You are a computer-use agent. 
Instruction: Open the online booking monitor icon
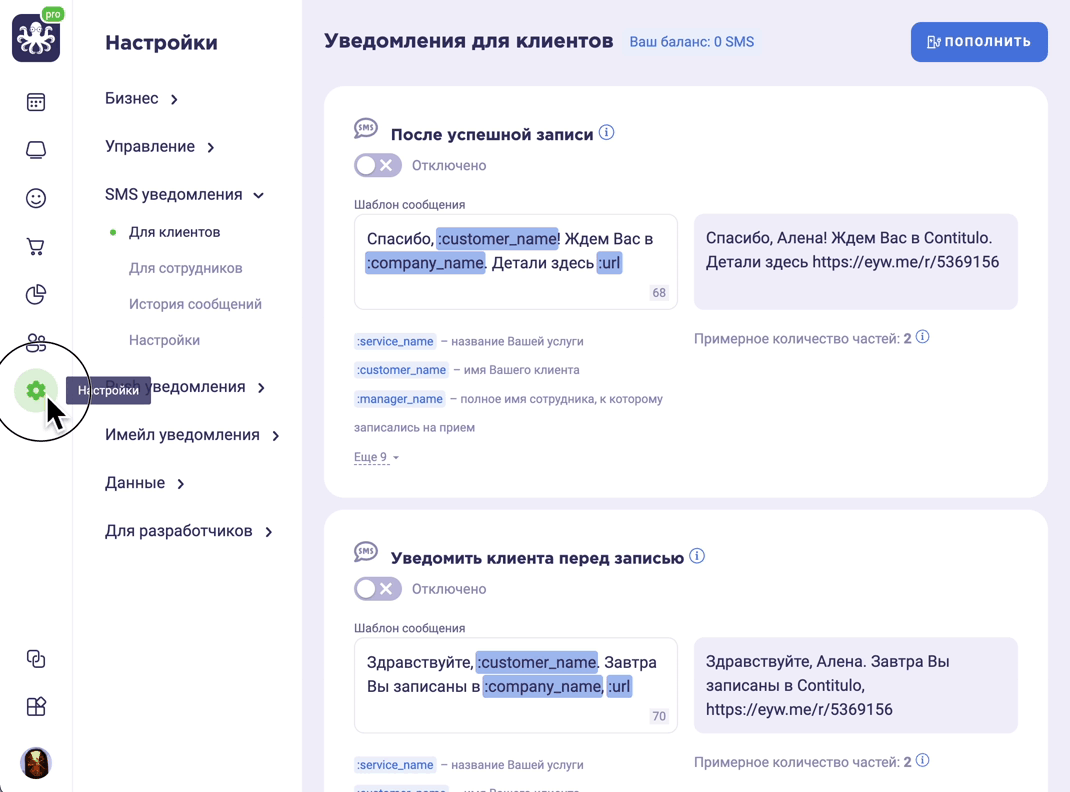36,150
